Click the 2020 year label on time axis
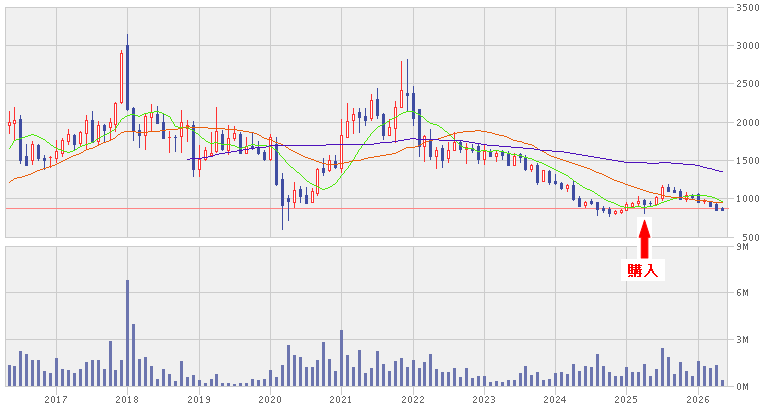763x407 pixels. (x=270, y=400)
